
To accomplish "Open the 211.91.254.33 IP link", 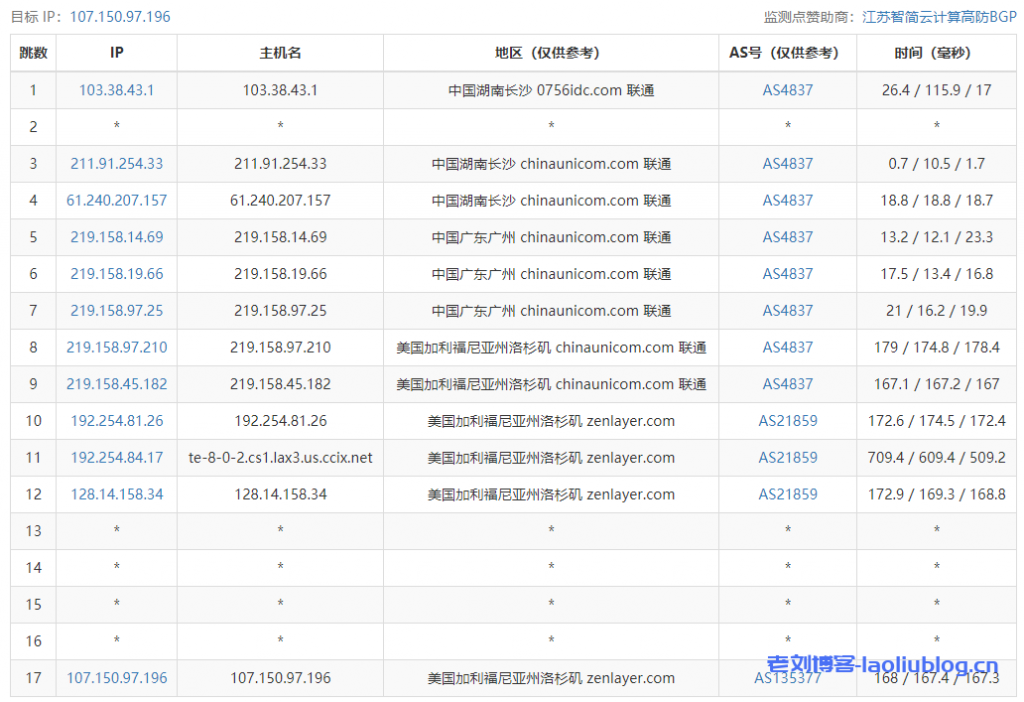I will [x=116, y=164].
